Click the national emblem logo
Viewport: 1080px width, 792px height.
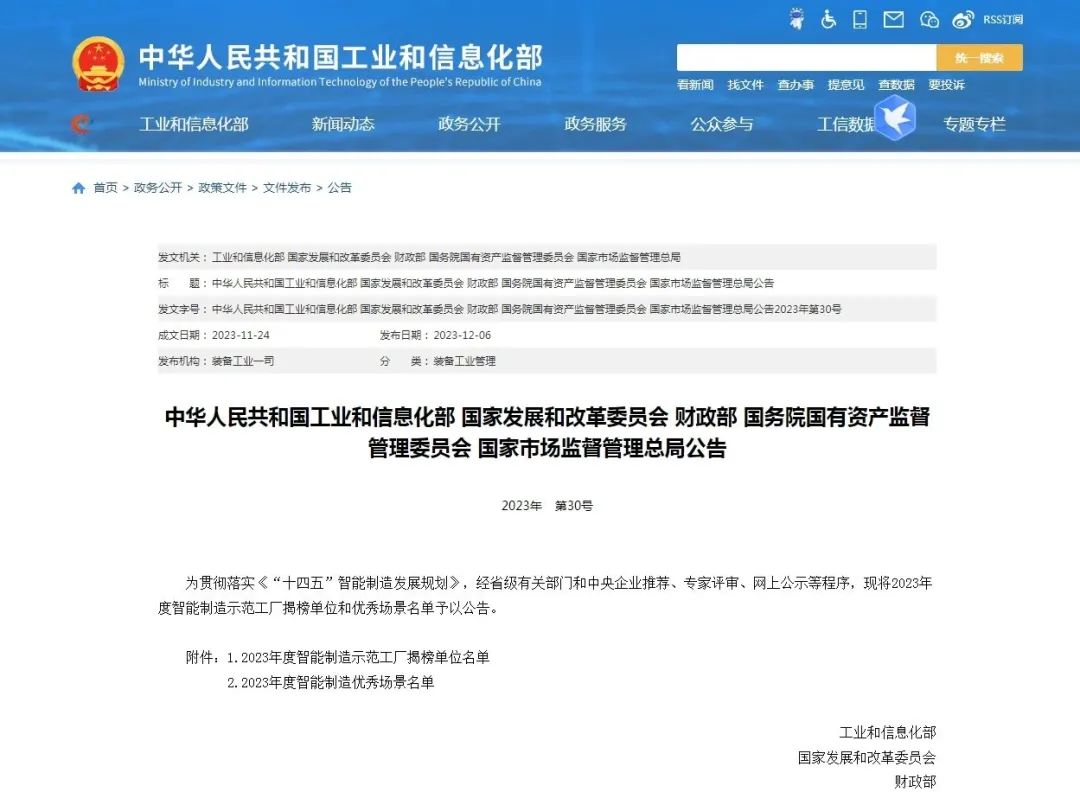[x=98, y=64]
